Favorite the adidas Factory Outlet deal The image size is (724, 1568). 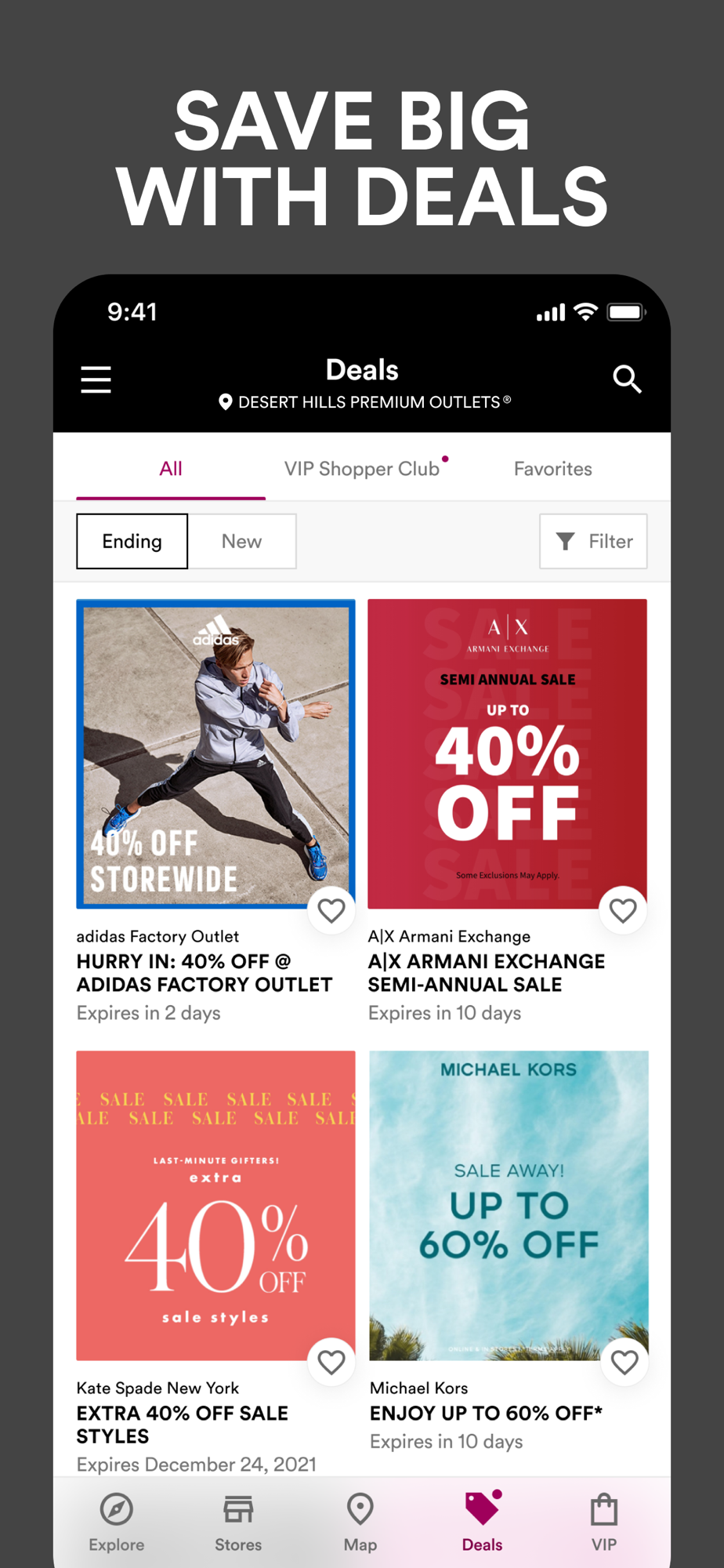(x=331, y=910)
